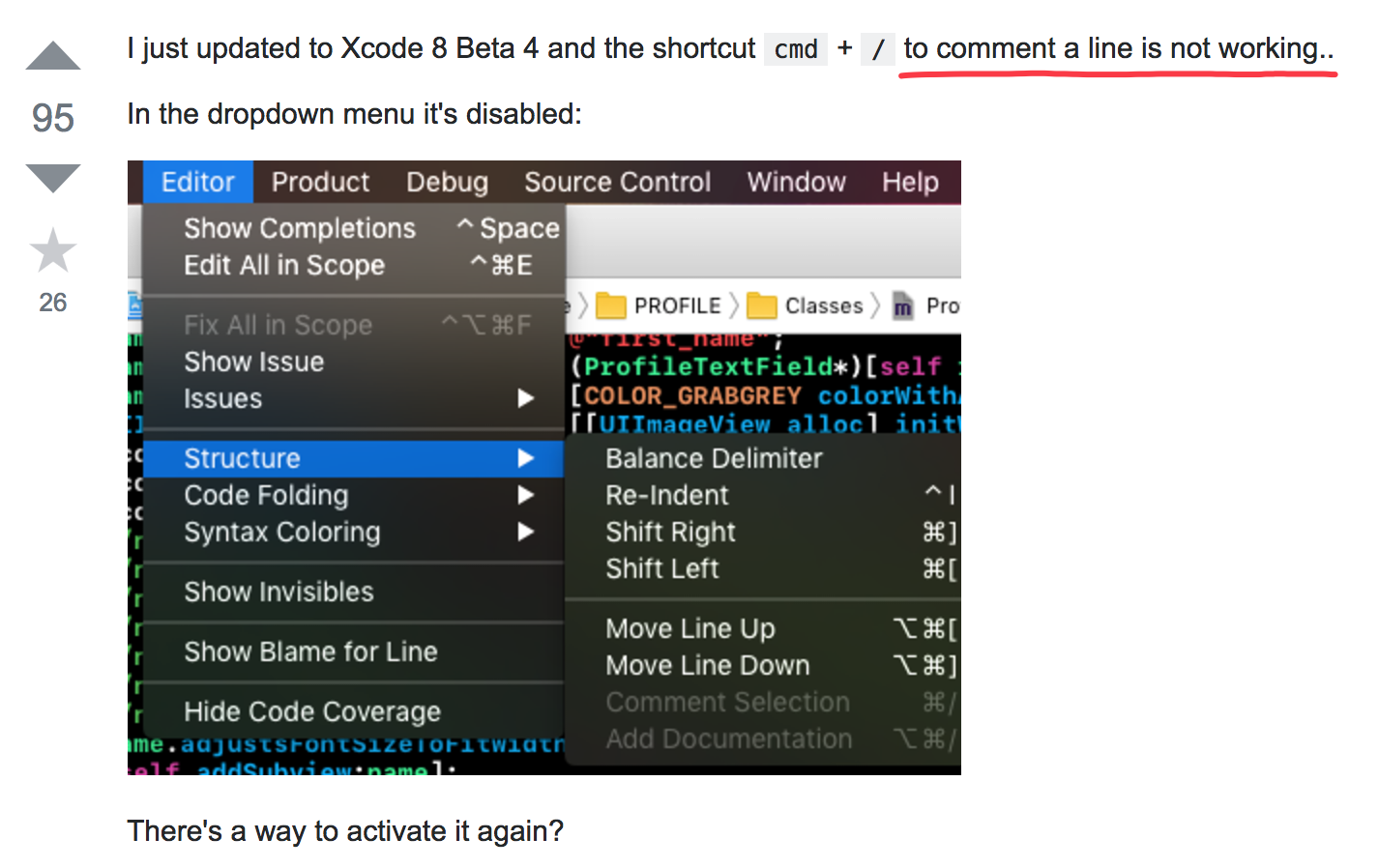
Task: Click the disabled Comment Selection item
Action: click(x=764, y=702)
